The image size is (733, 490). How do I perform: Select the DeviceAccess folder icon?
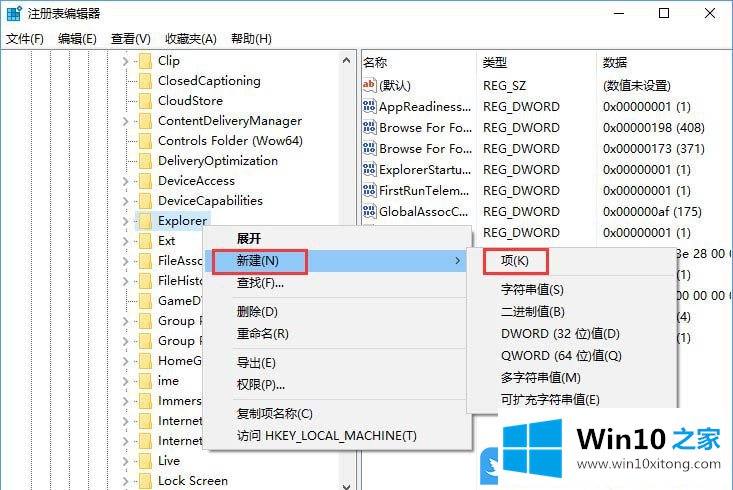(x=144, y=181)
